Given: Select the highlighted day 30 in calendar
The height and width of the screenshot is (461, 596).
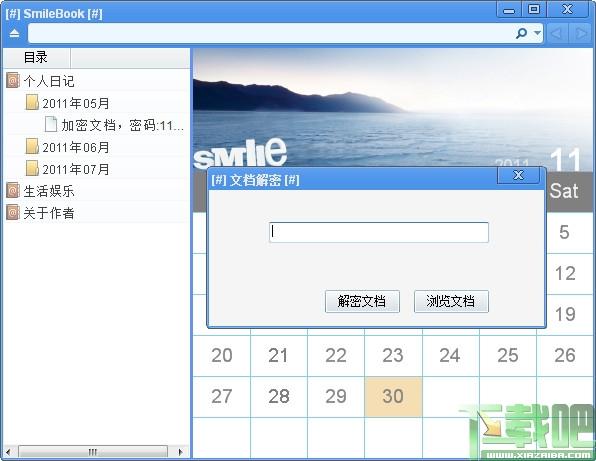Looking at the screenshot, I should tap(393, 397).
